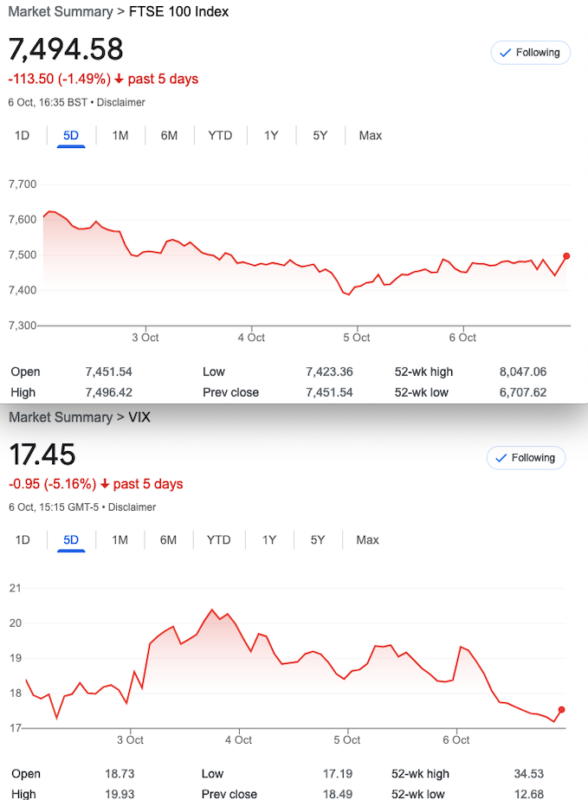This screenshot has width=588, height=800.
Task: Select the 1M tab on FTSE chart
Action: [x=120, y=136]
